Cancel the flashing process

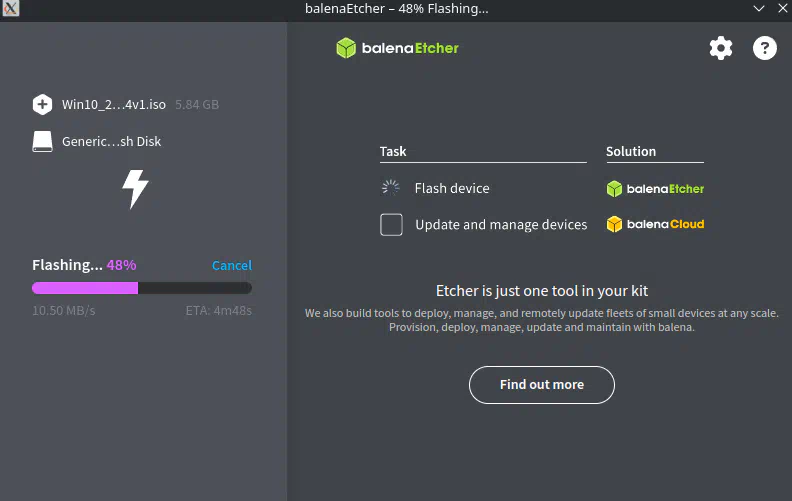pyautogui.click(x=231, y=265)
